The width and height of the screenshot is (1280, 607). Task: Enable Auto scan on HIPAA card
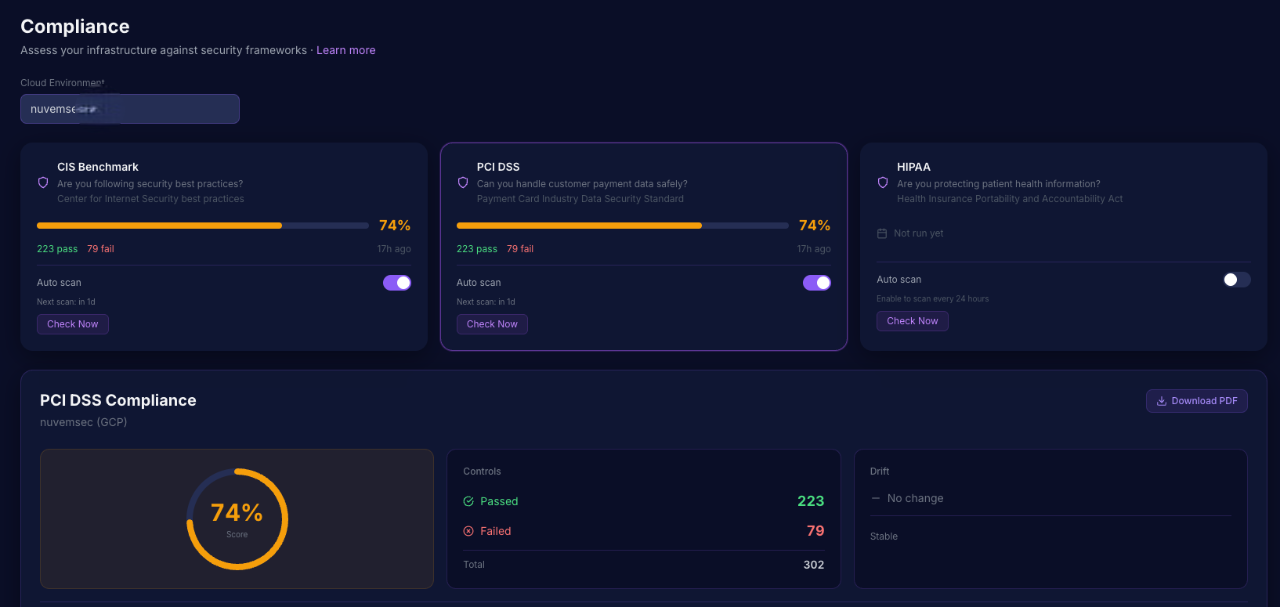click(1236, 280)
